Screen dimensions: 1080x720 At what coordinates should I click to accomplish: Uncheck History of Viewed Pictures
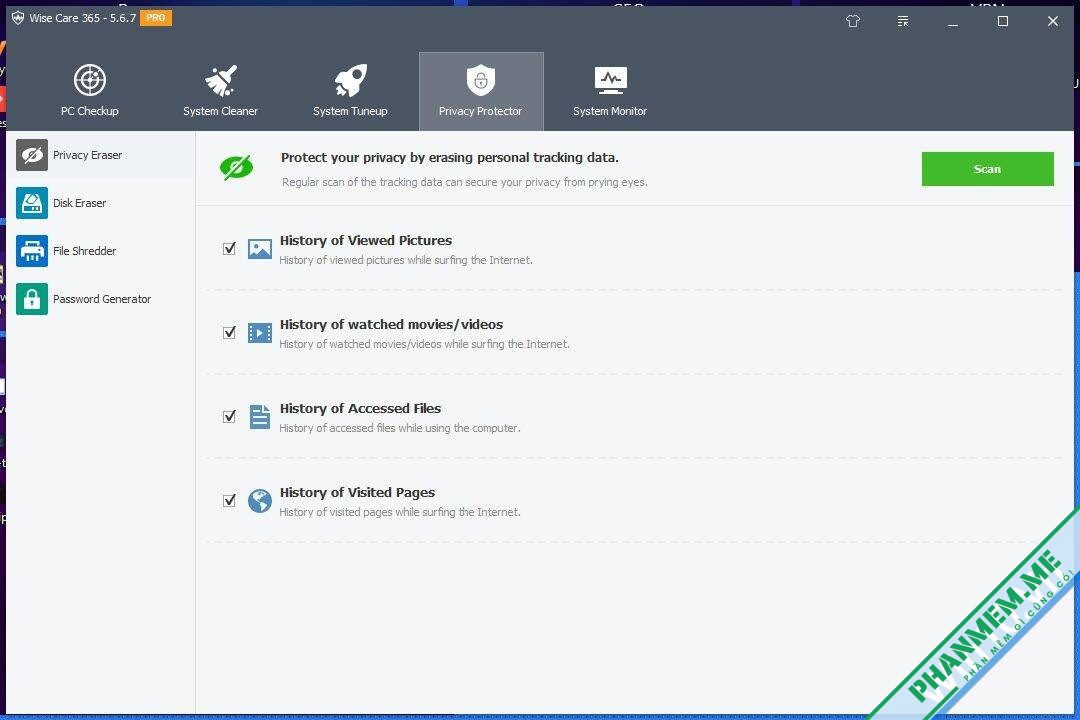coord(229,249)
